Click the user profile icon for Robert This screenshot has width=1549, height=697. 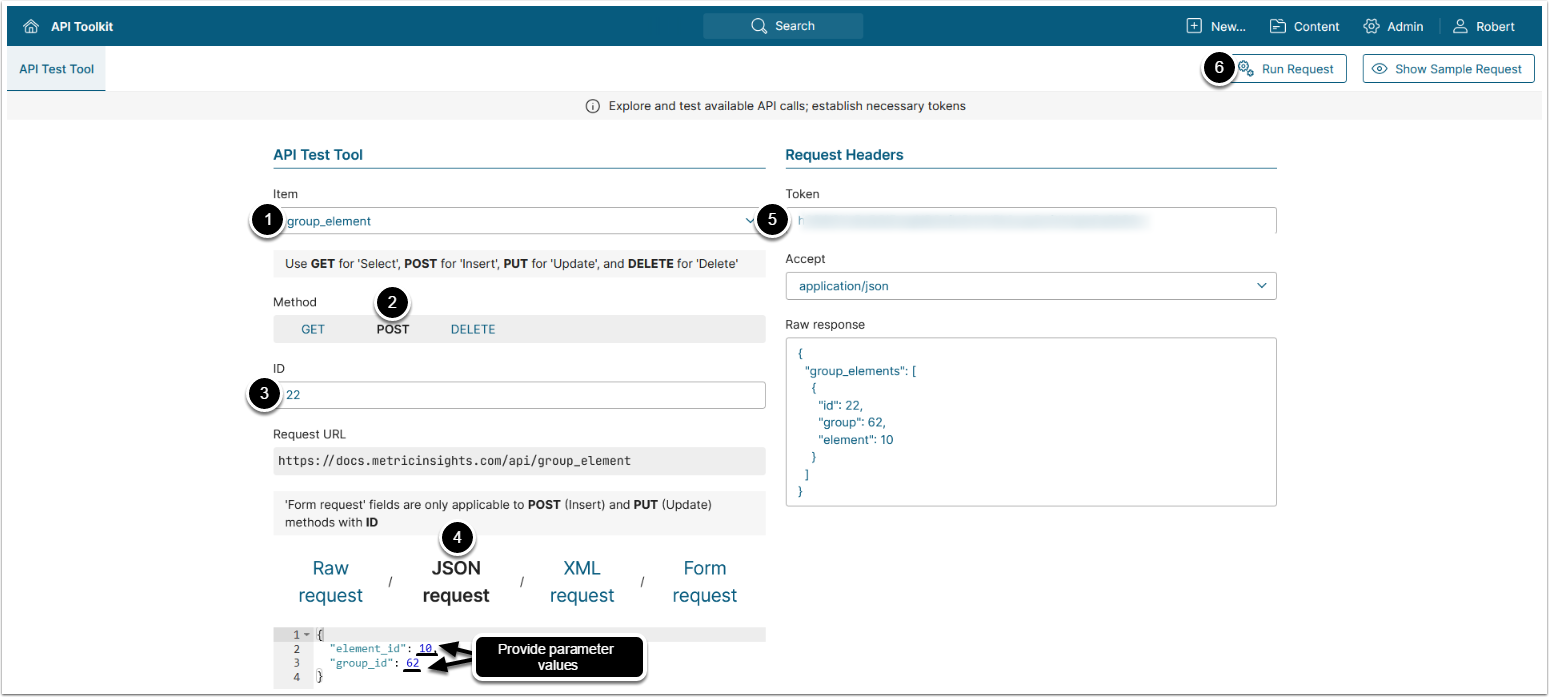tap(1460, 26)
